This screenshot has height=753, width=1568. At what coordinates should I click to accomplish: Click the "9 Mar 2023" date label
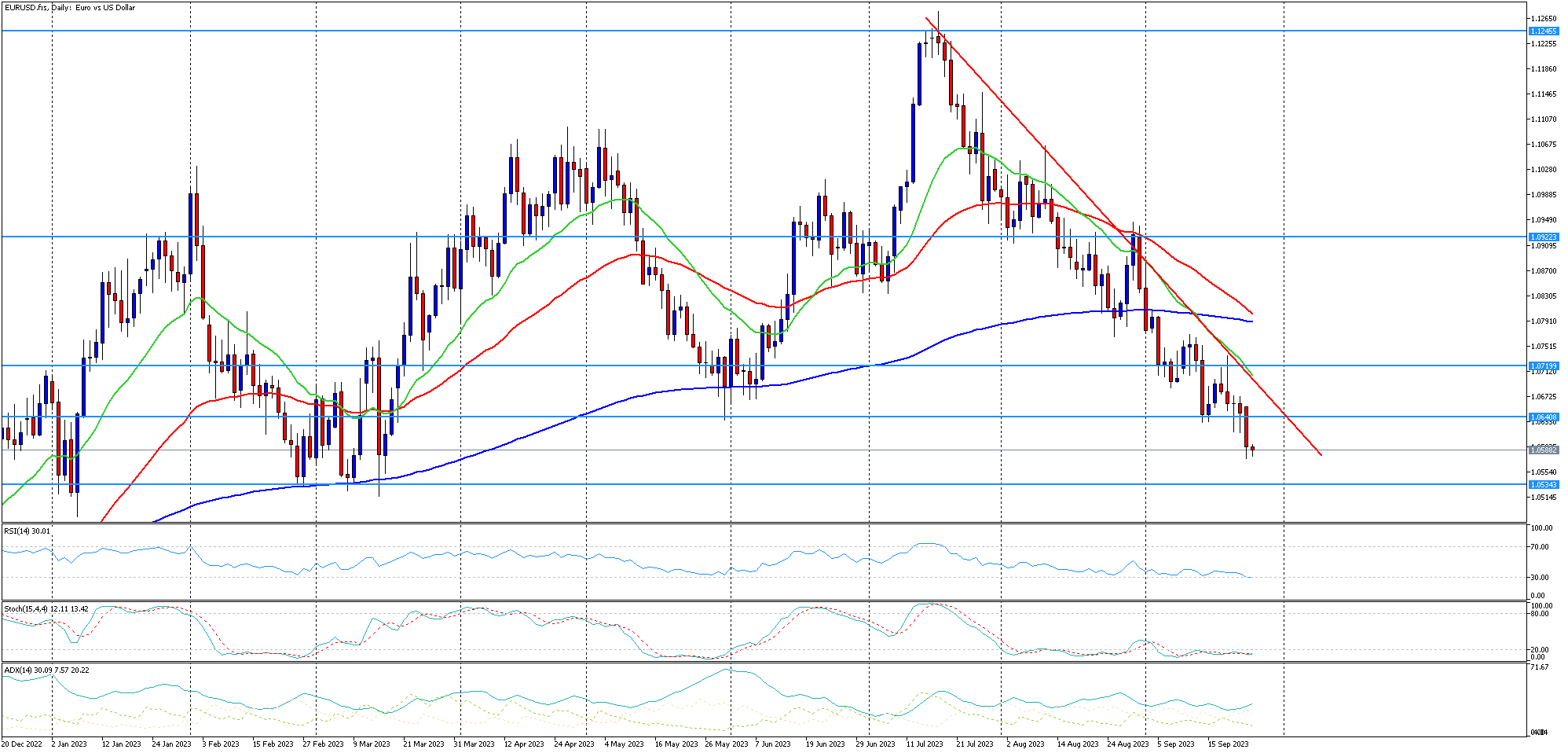372,744
